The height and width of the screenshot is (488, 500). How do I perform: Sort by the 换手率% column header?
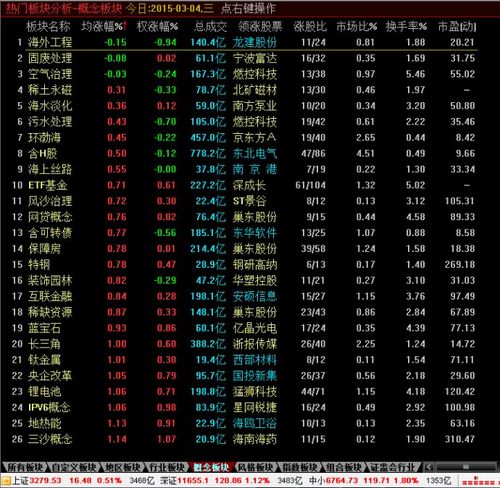(x=406, y=26)
